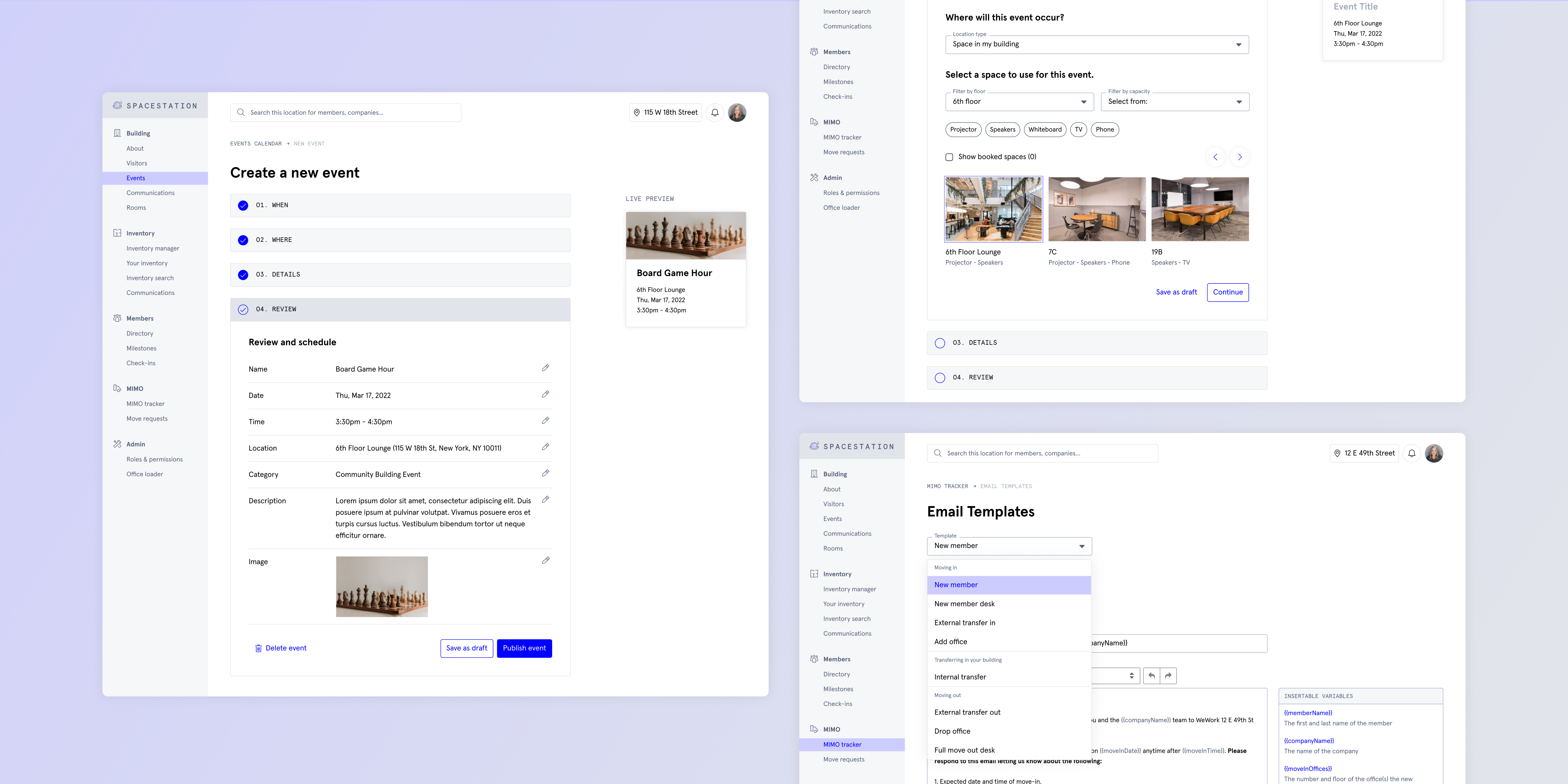Open user avatar beside 12 E 49th Street

click(x=1433, y=453)
